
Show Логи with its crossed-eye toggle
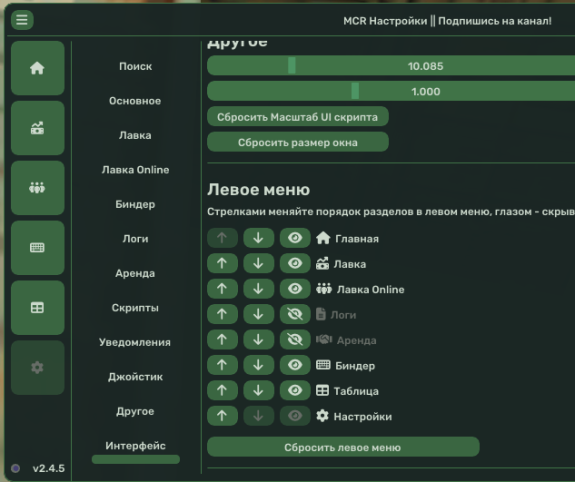295,314
